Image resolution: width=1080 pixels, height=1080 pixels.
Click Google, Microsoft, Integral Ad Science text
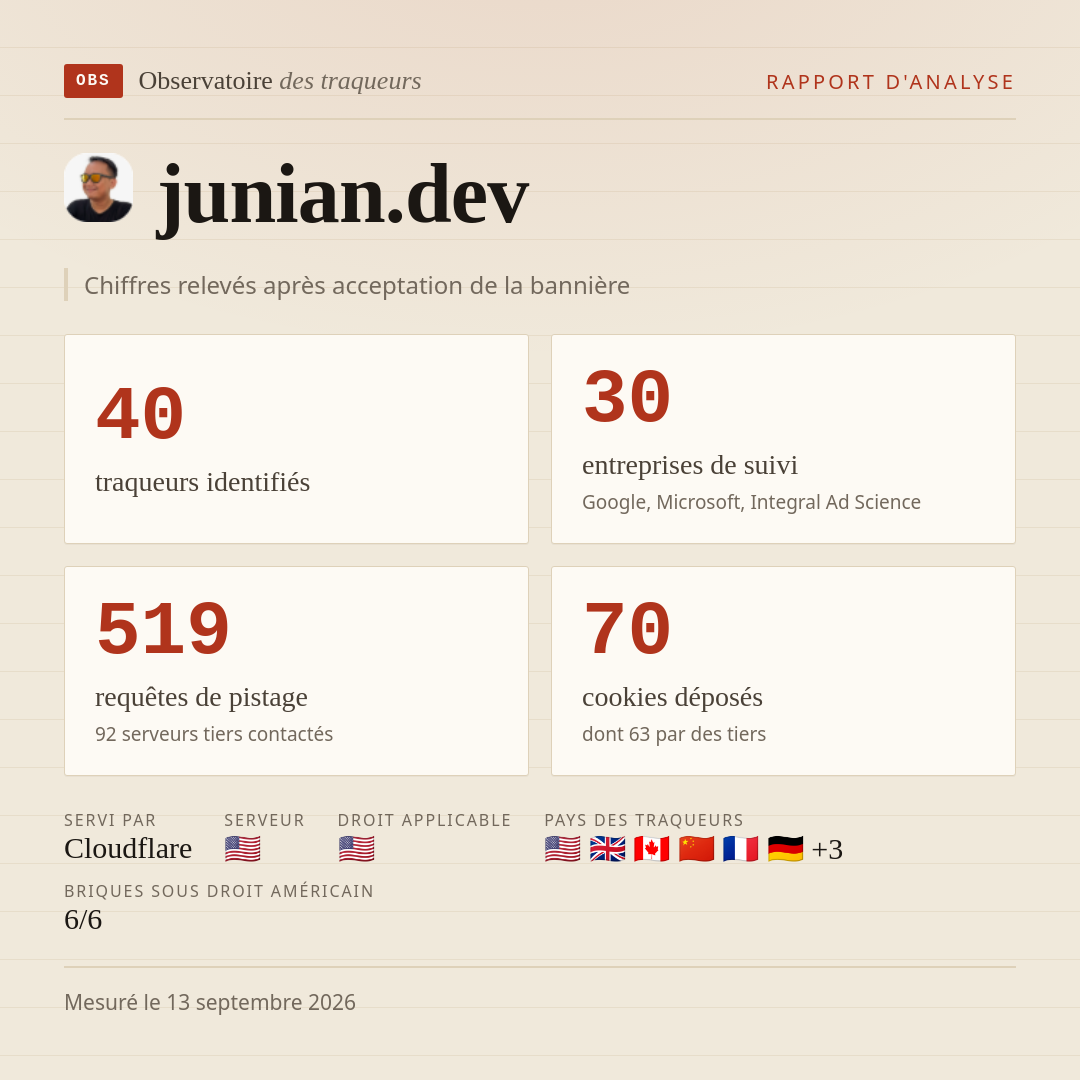751,502
